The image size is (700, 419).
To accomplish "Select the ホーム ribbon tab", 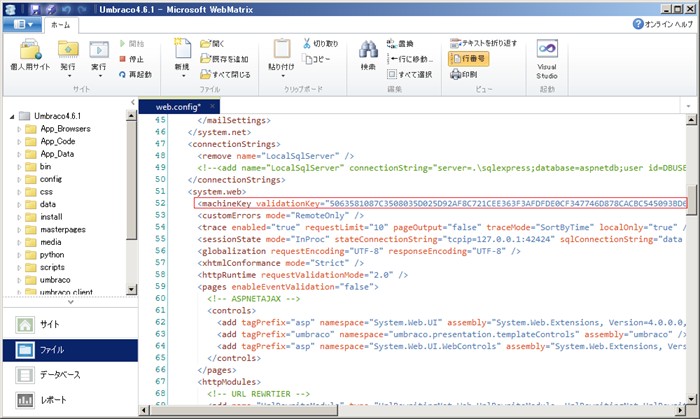I will [61, 25].
